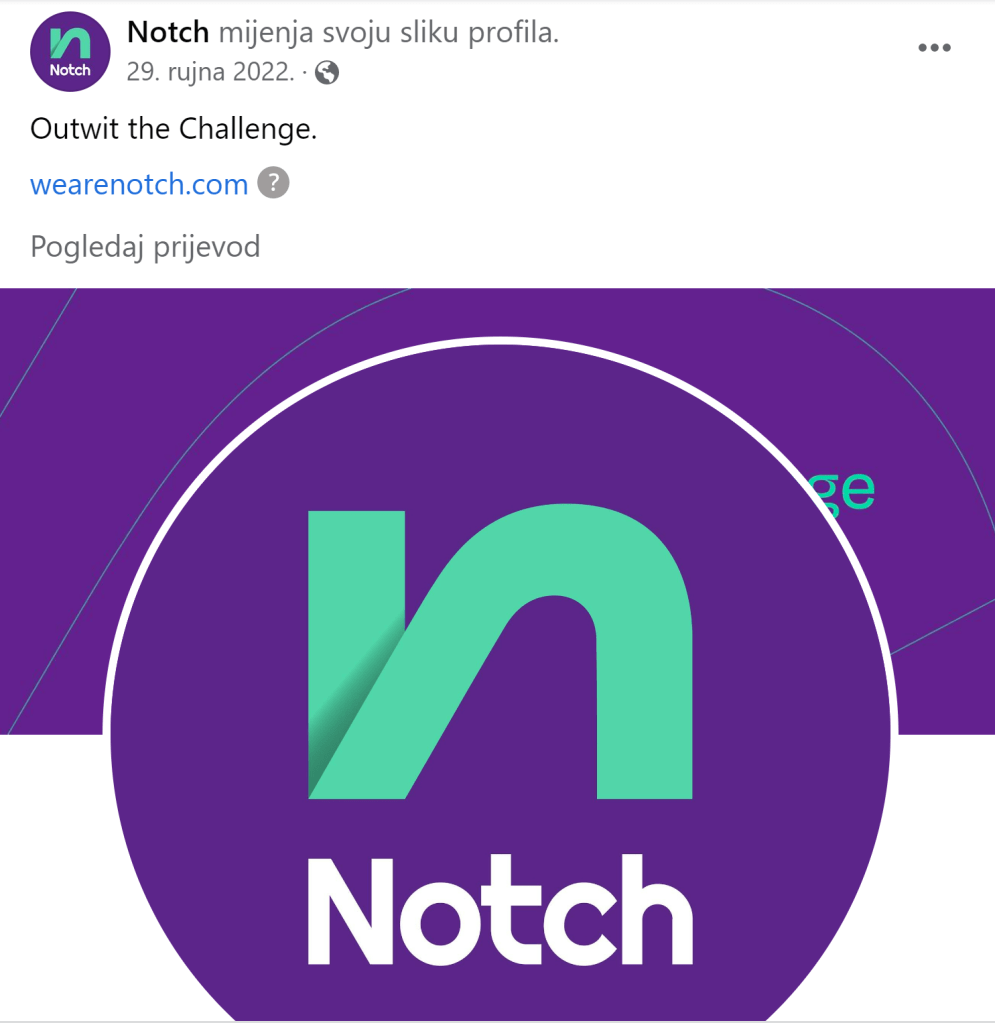Visit the wearenotch.com link
Screen dimensions: 995x1023
pyautogui.click(x=139, y=184)
